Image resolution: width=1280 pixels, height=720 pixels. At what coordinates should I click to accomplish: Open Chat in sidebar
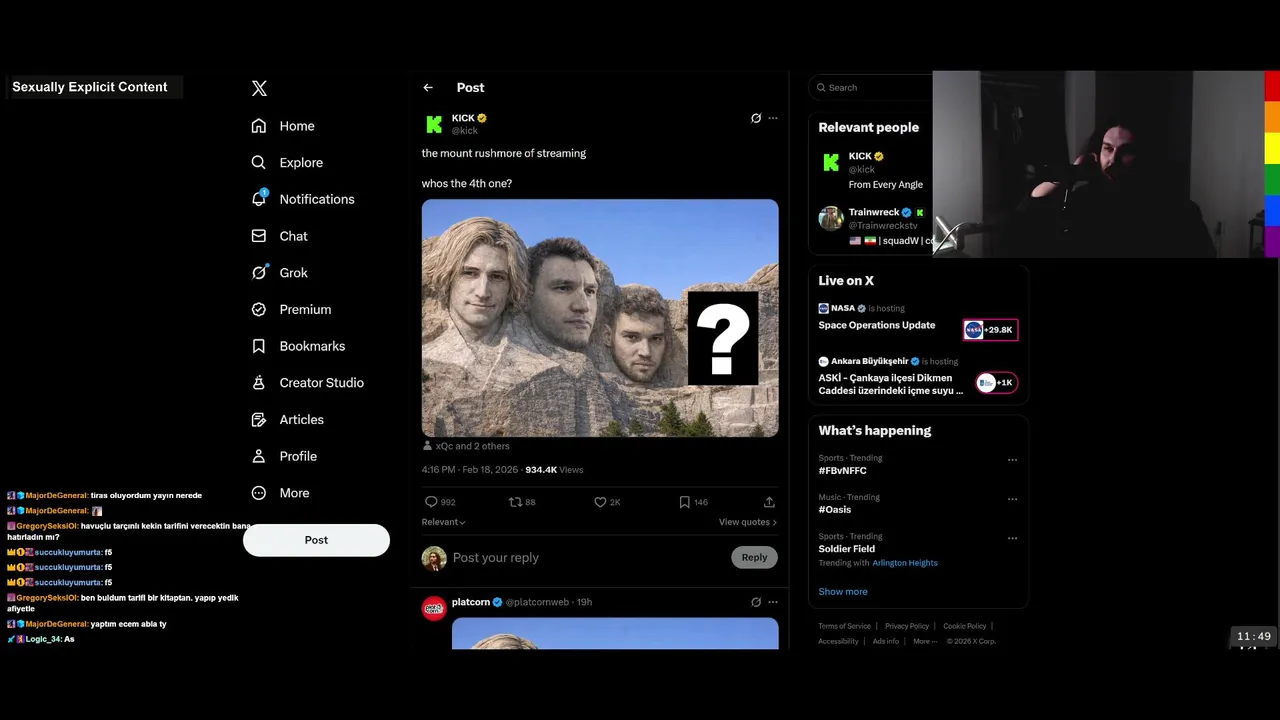click(x=280, y=236)
